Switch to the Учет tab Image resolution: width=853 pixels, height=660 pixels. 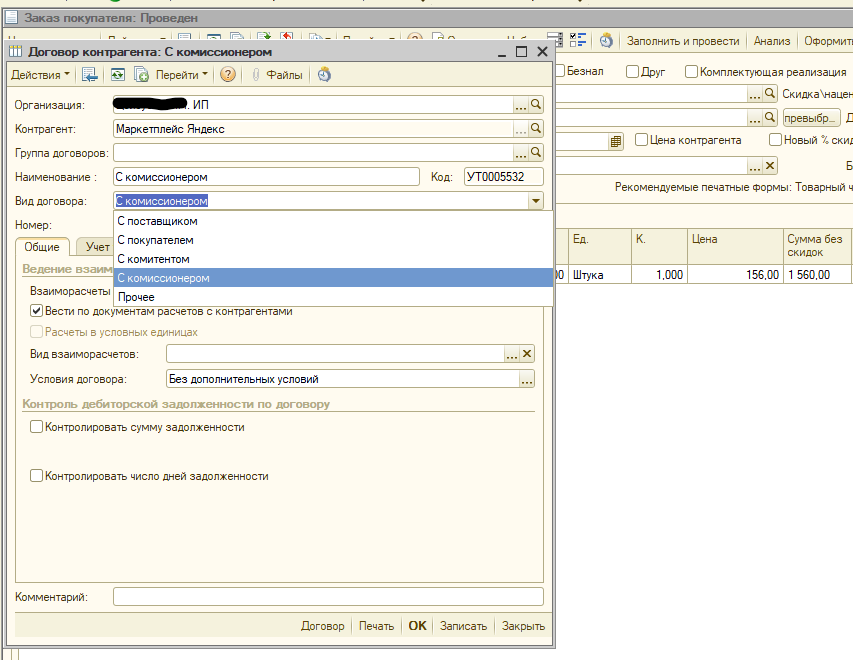coord(97,247)
